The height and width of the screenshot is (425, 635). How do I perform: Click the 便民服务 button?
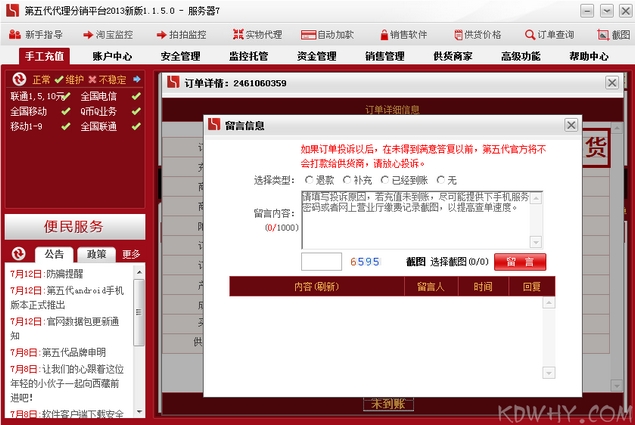73,225
